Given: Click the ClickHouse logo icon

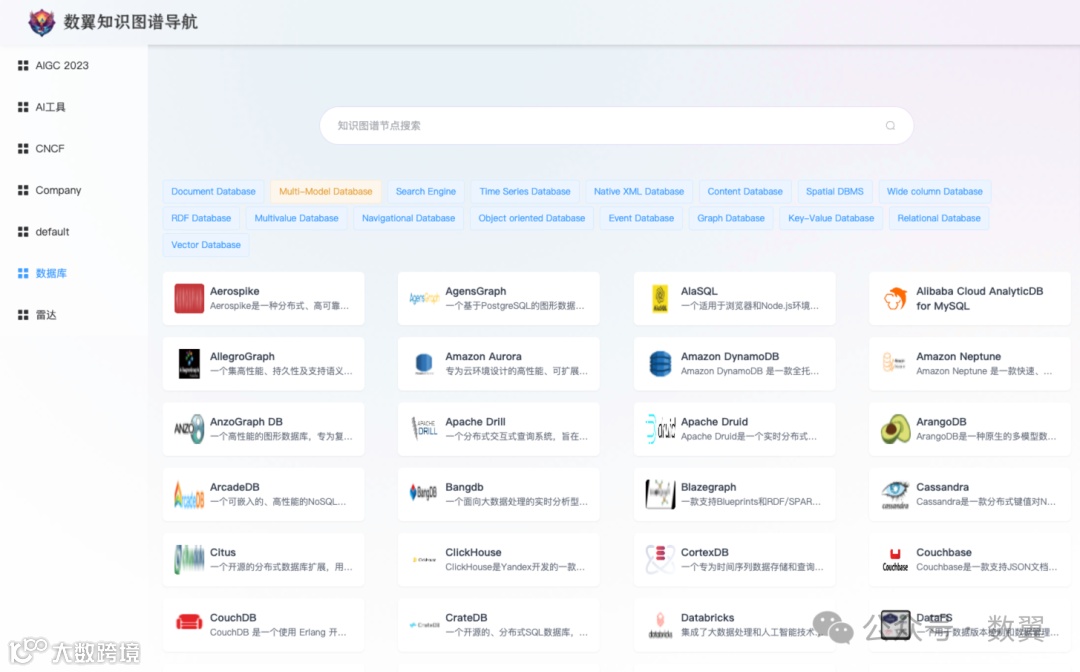Looking at the screenshot, I should [424, 560].
